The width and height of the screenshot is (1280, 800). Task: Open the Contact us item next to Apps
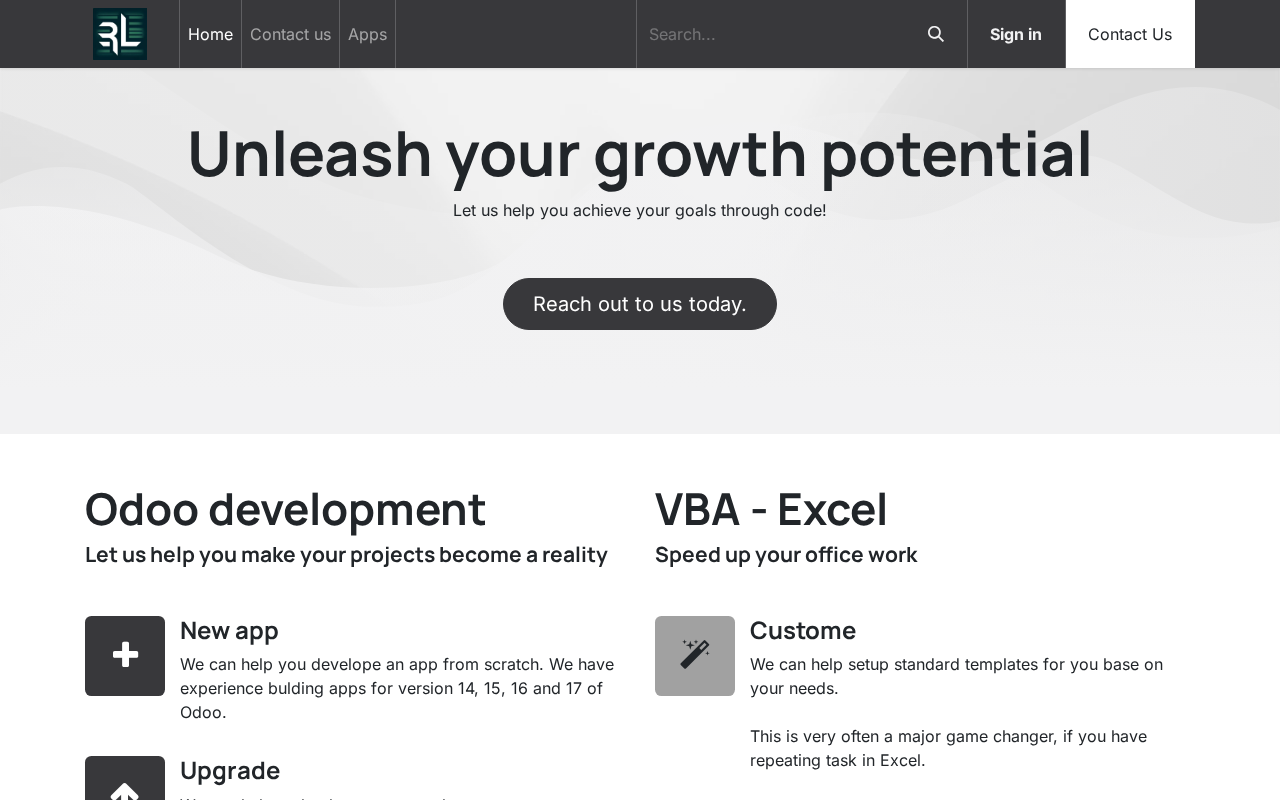click(290, 34)
